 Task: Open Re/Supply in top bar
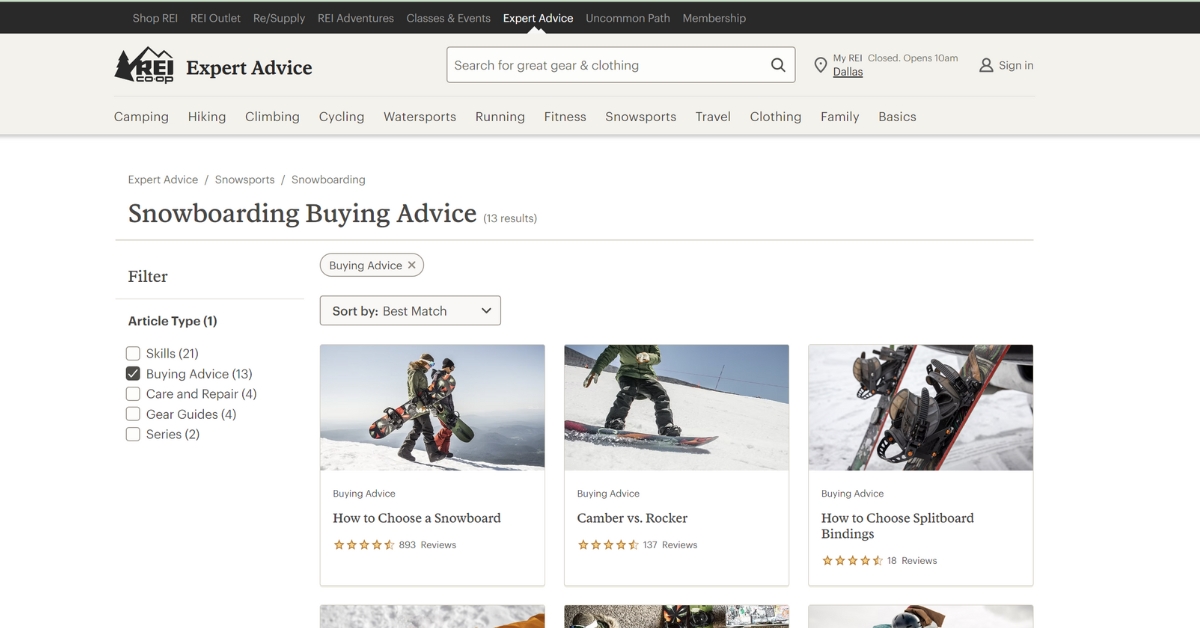(279, 18)
